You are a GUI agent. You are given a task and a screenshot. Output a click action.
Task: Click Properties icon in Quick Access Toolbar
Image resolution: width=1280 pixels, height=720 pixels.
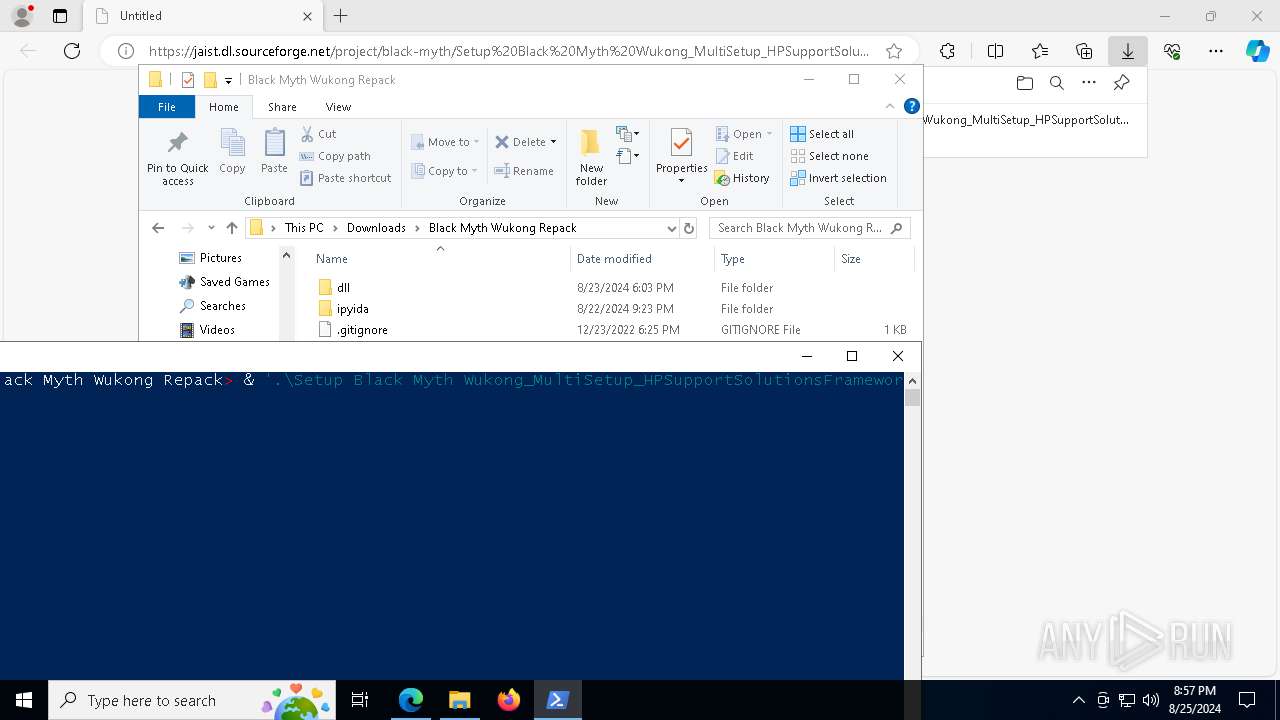click(187, 80)
